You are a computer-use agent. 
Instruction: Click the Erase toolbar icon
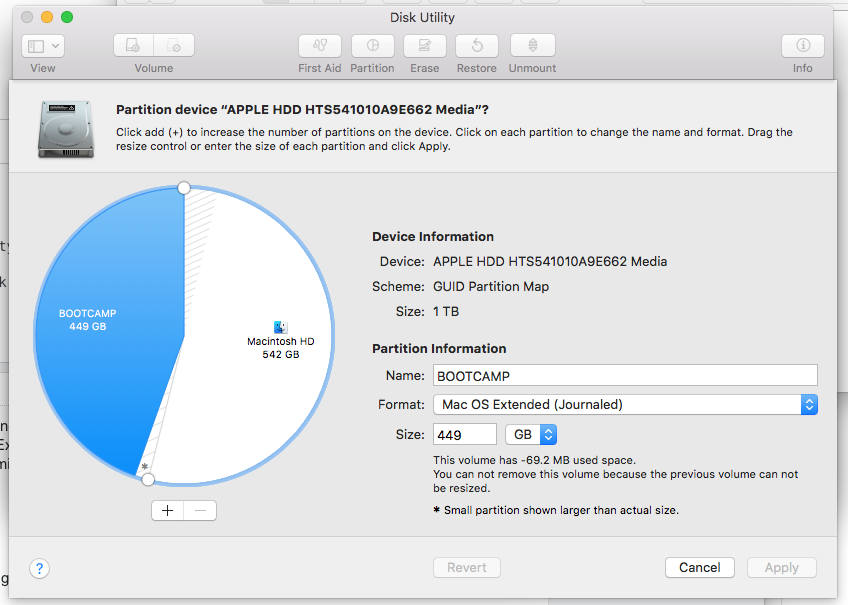[425, 46]
